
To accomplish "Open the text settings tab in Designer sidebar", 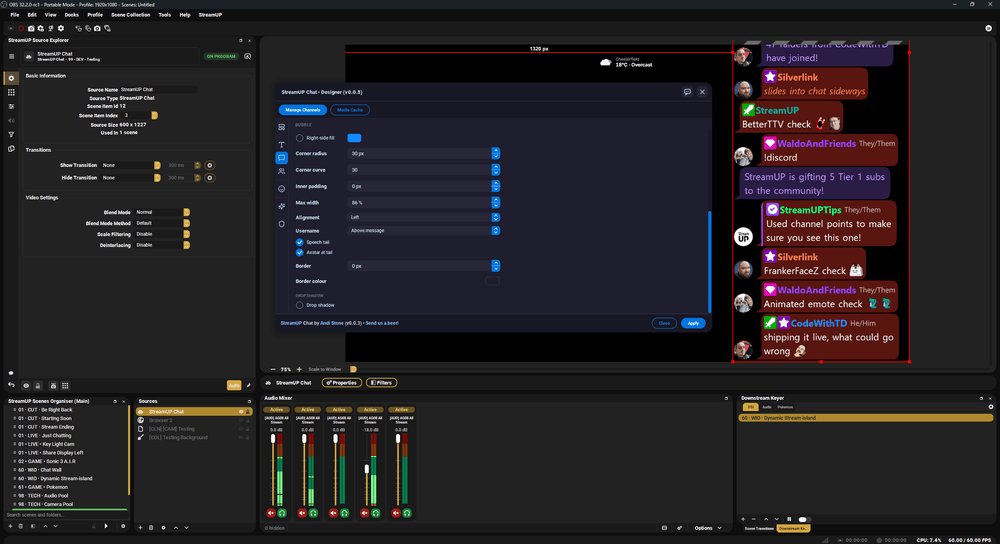I will [x=281, y=145].
